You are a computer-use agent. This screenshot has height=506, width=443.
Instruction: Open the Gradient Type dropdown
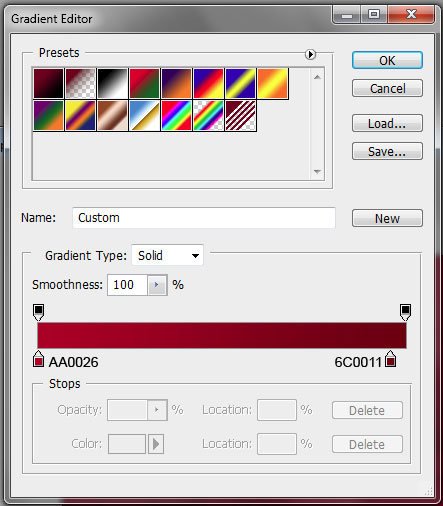click(x=167, y=256)
